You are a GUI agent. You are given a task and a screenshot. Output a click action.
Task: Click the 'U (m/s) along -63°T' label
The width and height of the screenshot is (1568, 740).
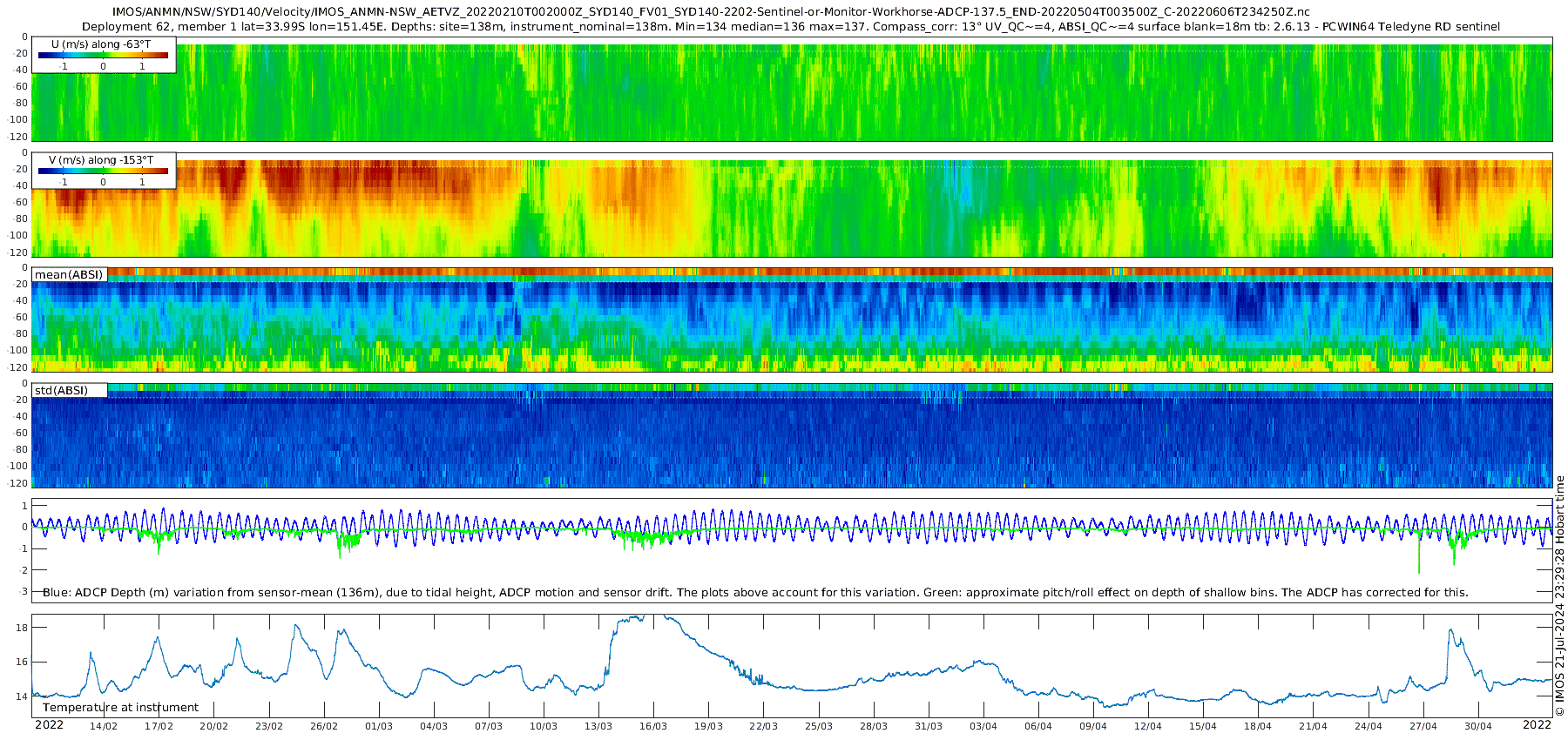point(101,44)
